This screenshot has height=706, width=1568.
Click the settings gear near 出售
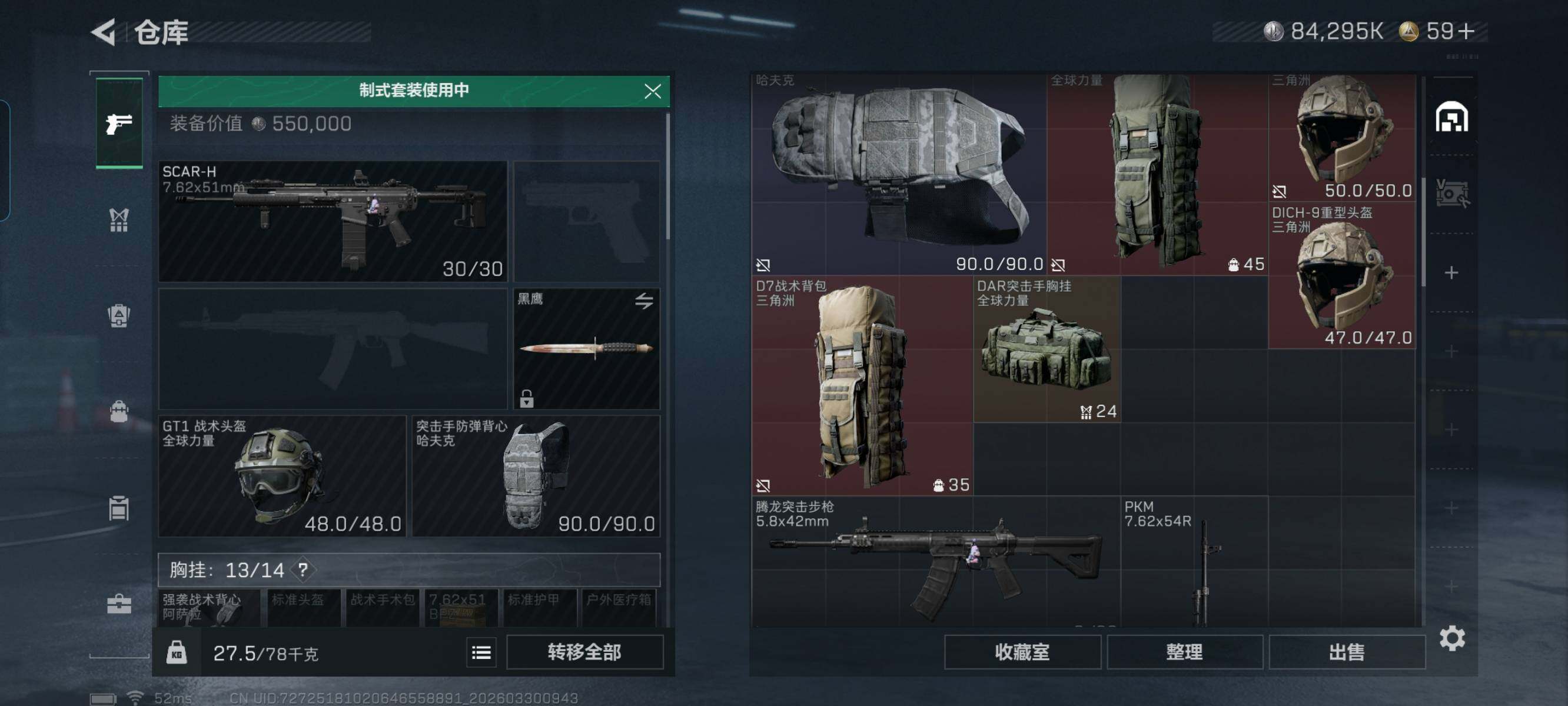(x=1453, y=638)
